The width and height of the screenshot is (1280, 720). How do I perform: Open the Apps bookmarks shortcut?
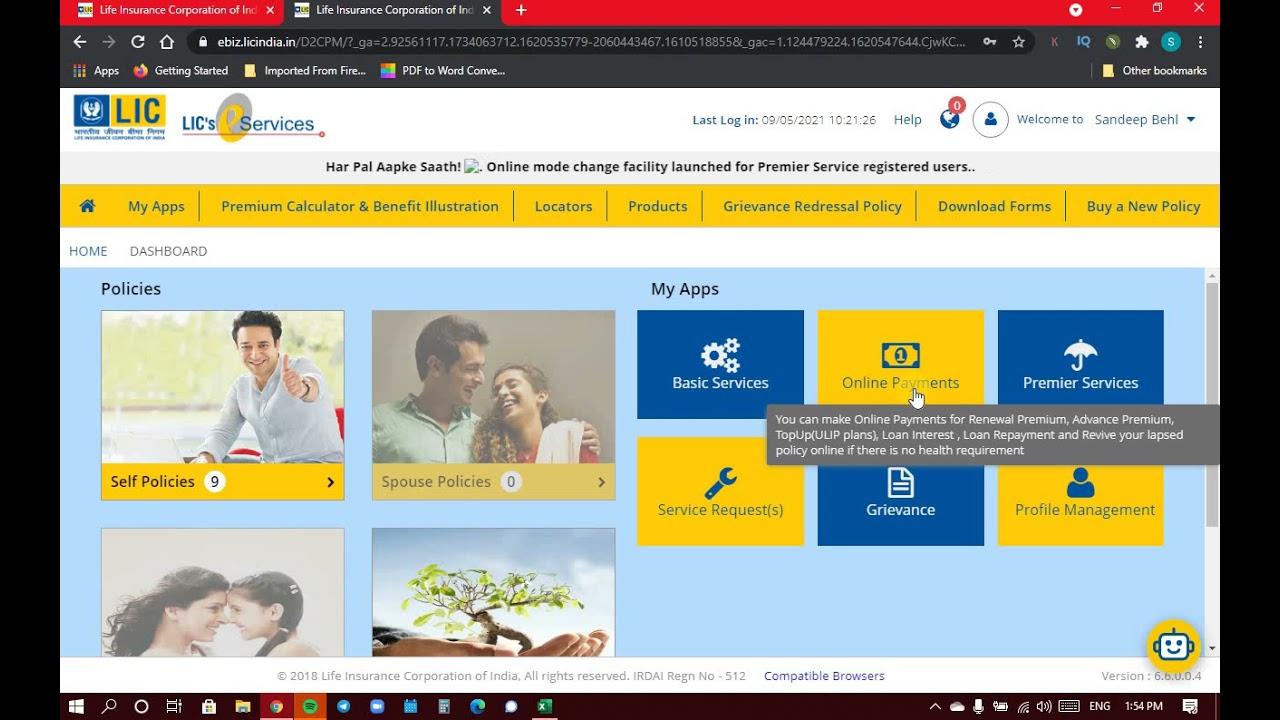point(96,71)
